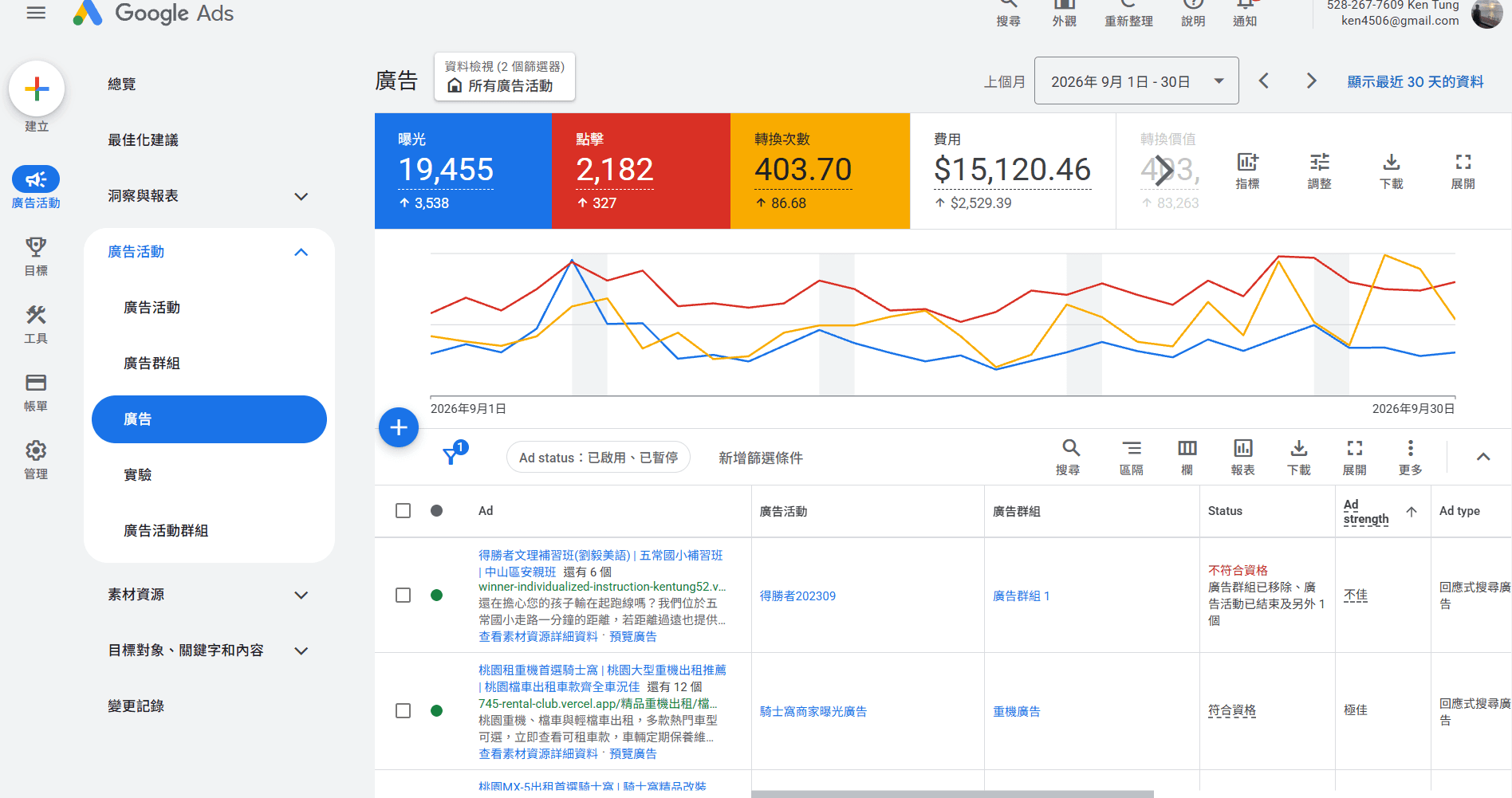Click 新增篩選條件 button

[761, 458]
